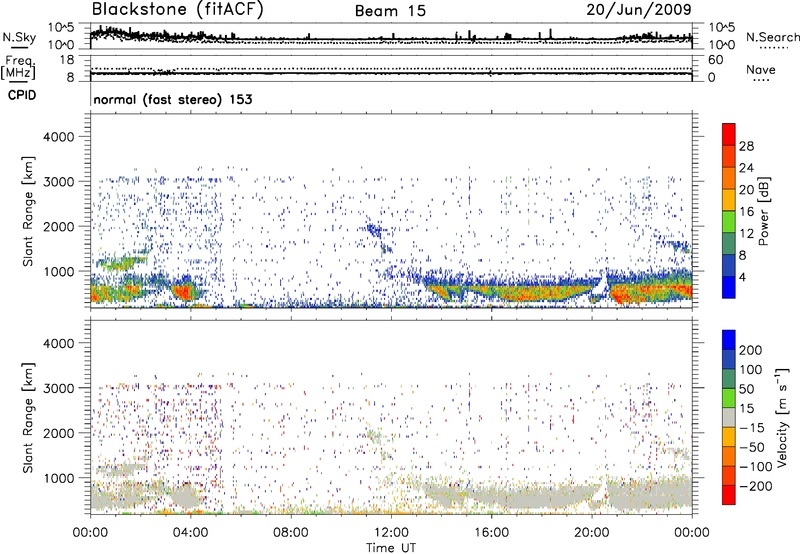Click the 'N.Search' legend label
The width and height of the screenshot is (800, 554).
772,37
